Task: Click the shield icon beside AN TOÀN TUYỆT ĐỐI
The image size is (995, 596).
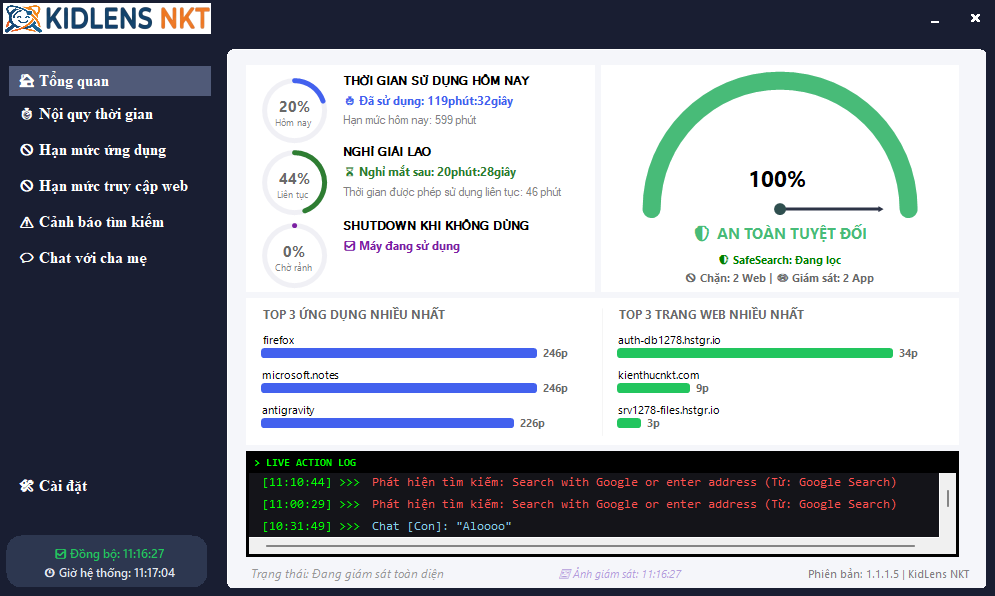Action: point(702,234)
